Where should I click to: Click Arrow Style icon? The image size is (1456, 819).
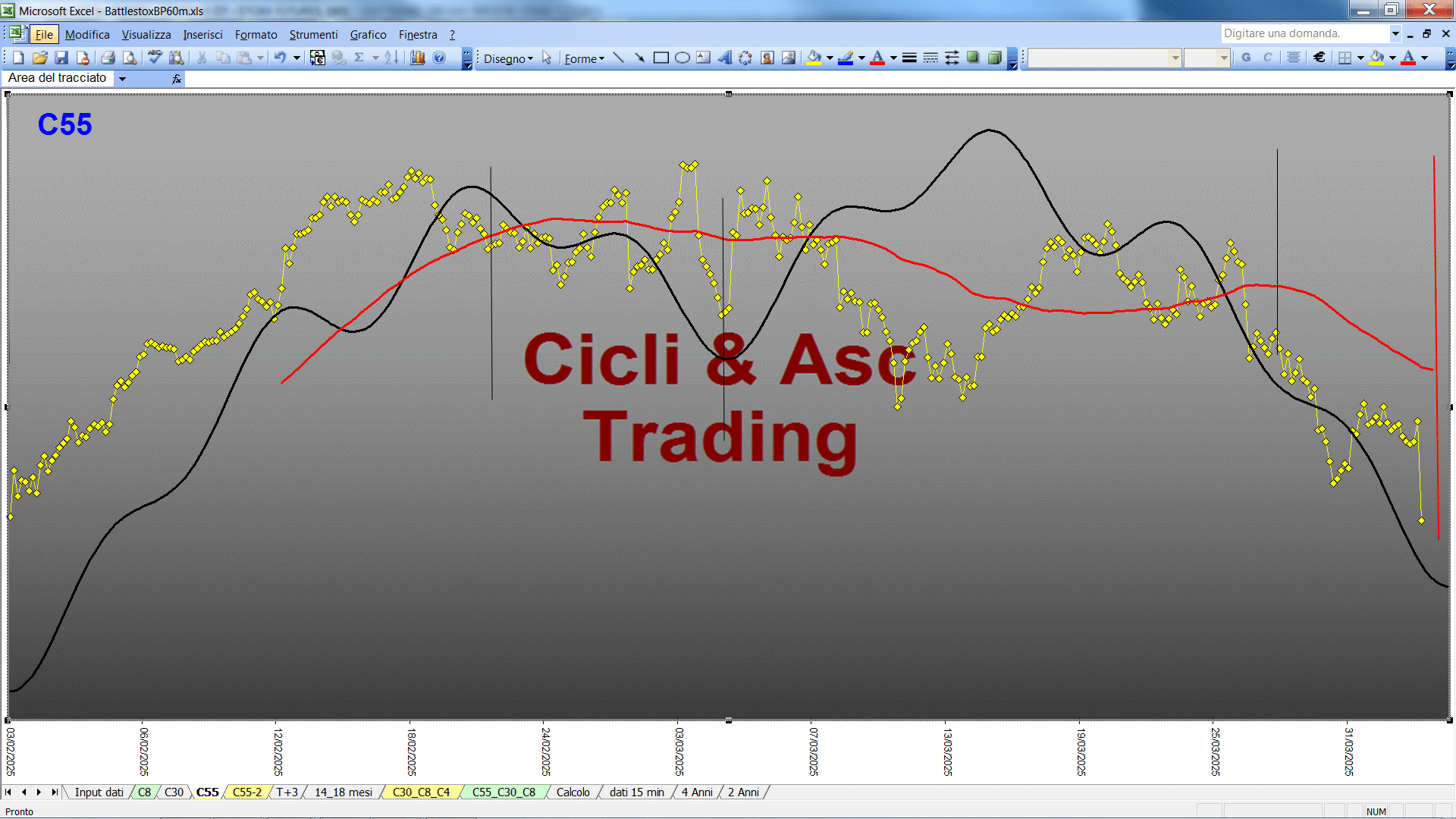952,58
